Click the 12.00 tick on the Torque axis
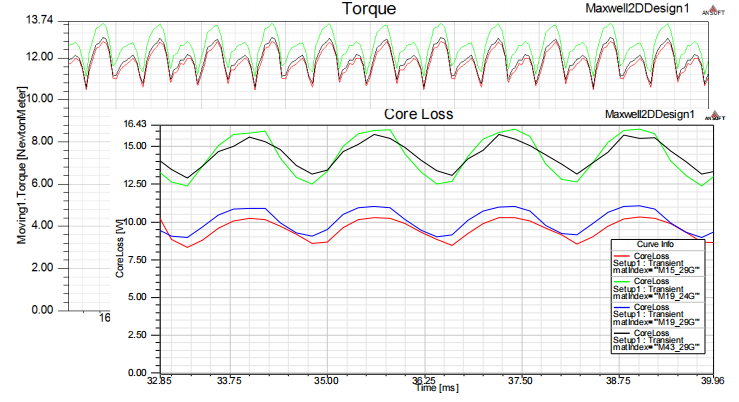The height and width of the screenshot is (402, 739). coord(40,57)
